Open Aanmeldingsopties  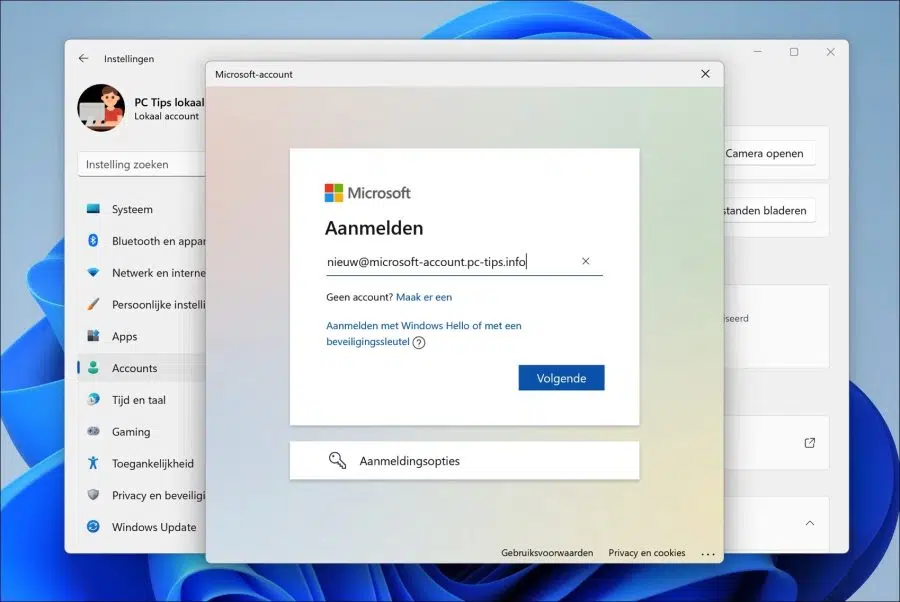point(464,460)
